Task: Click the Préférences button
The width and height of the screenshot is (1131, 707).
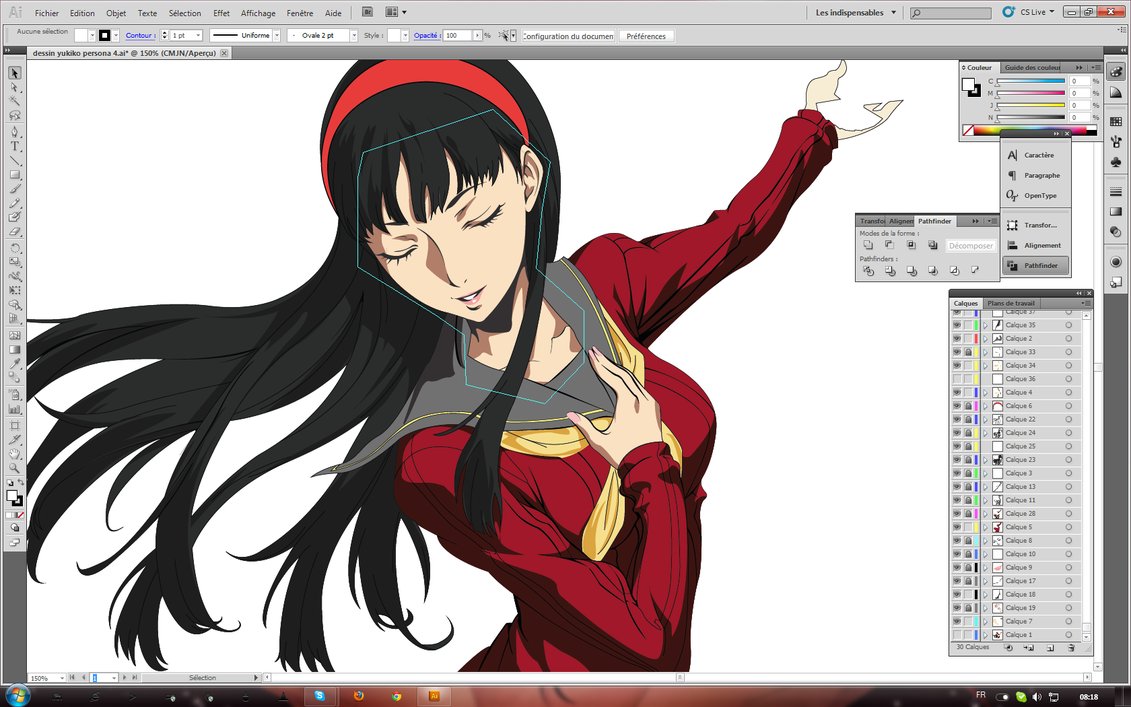Action: click(646, 35)
